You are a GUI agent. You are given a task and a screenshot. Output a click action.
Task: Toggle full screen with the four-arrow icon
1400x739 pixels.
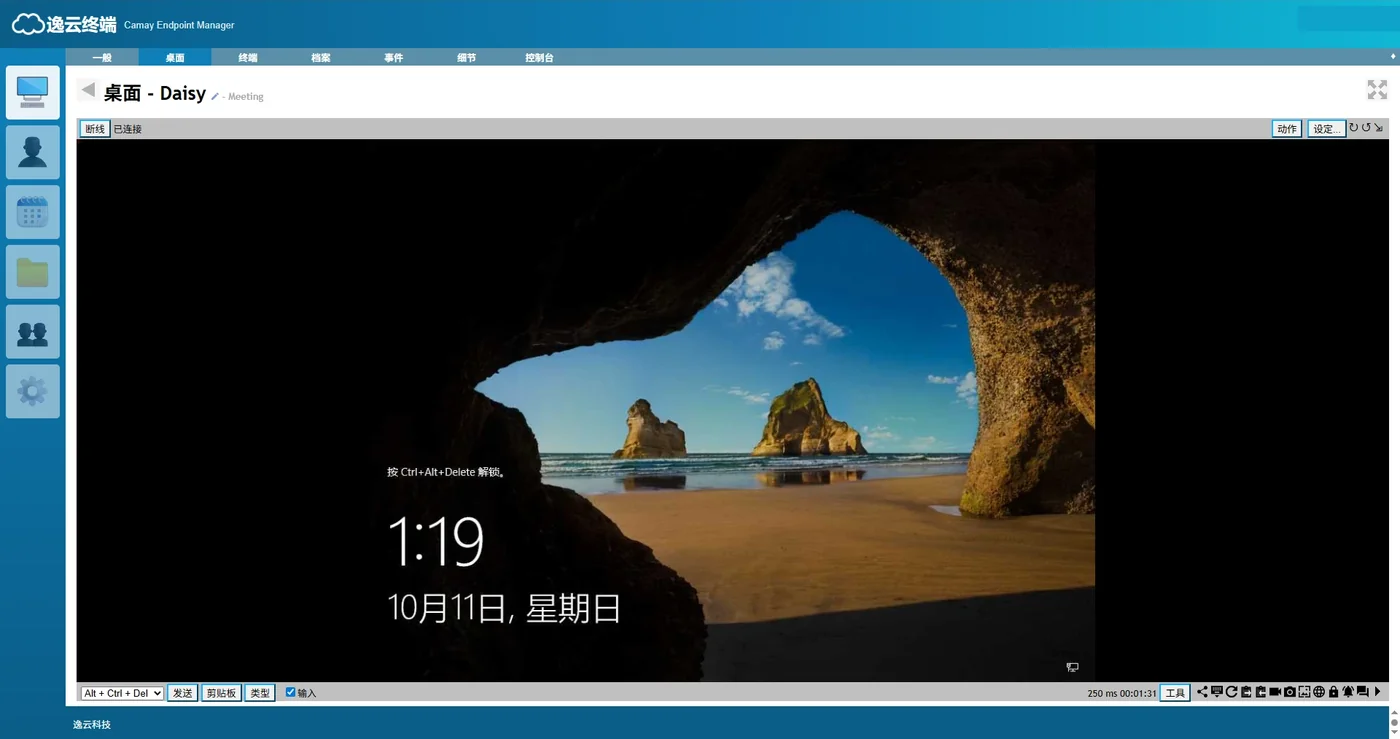[1377, 90]
